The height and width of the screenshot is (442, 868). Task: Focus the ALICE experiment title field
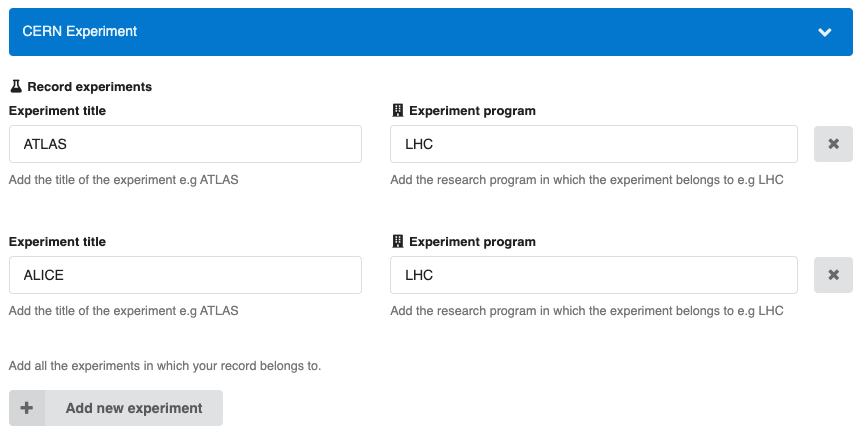pyautogui.click(x=185, y=275)
